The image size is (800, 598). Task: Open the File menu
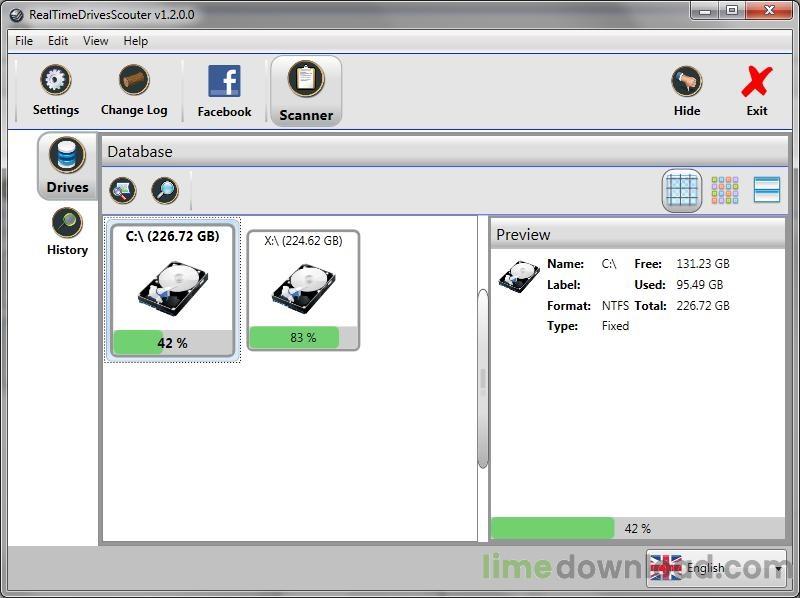[24, 41]
